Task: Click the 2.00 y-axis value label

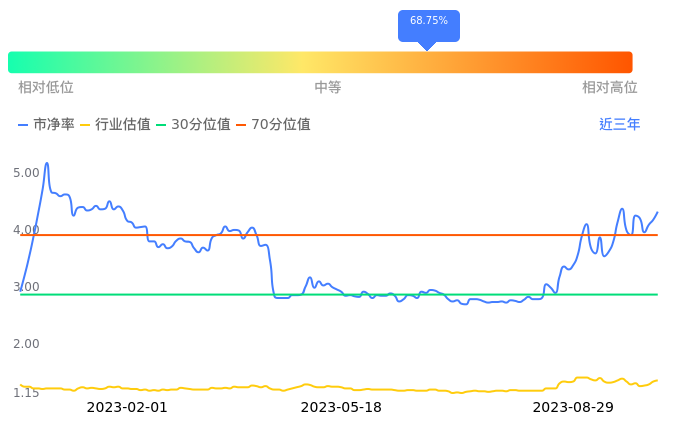Action: coord(26,344)
